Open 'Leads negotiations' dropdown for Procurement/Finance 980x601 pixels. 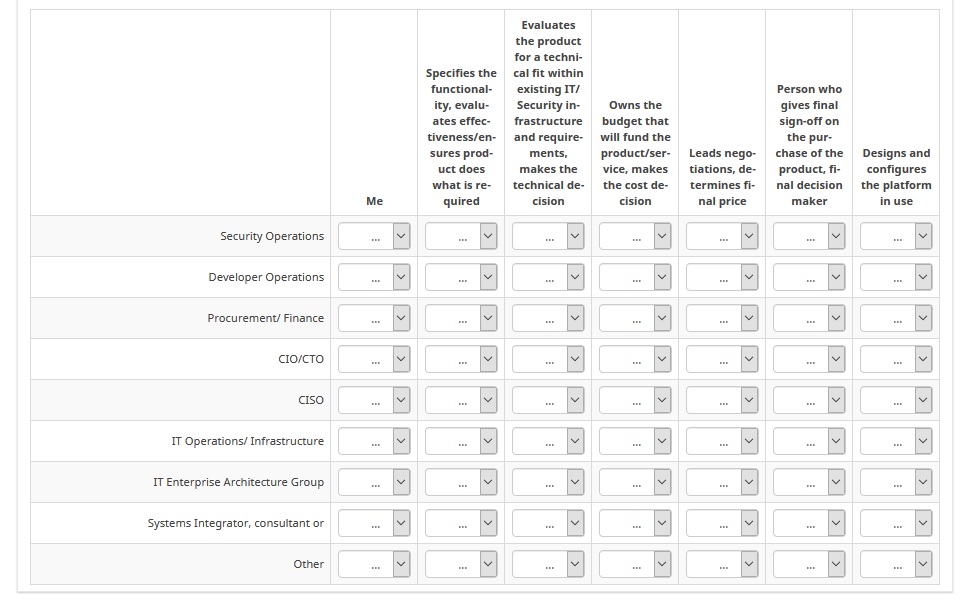pos(722,318)
